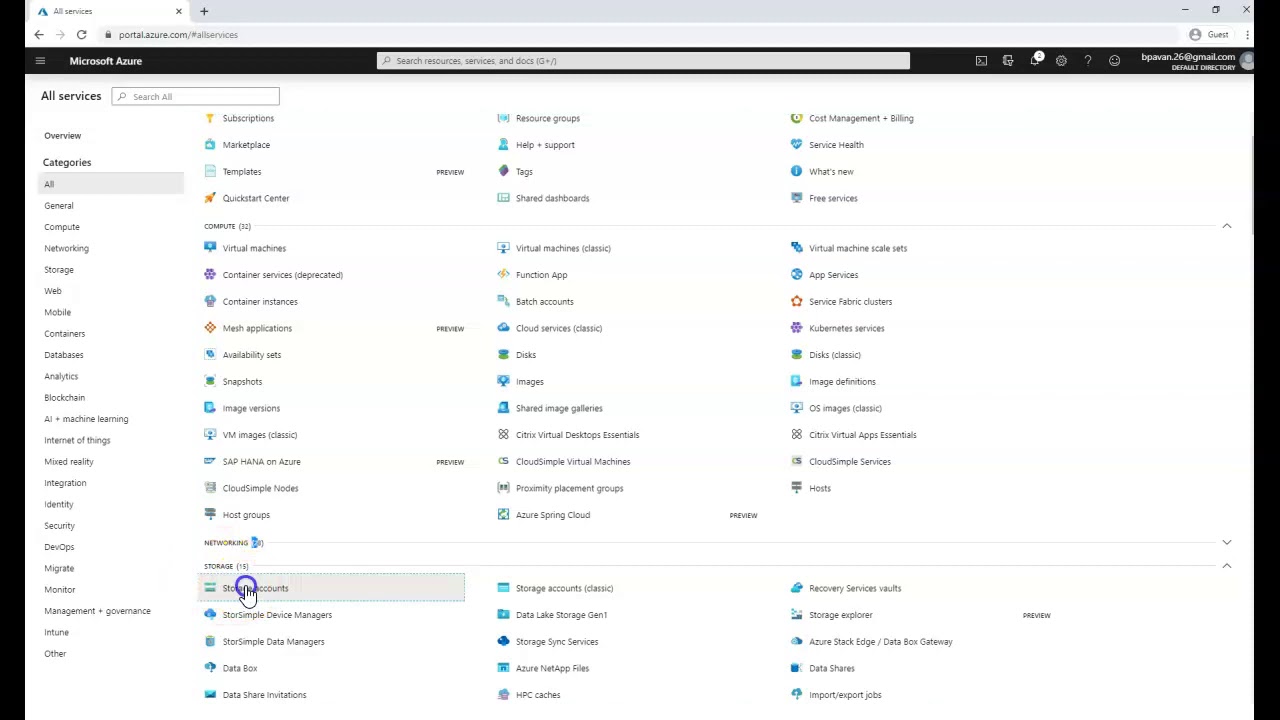Screen dimensions: 1280x720
Task: Open App Services
Action: click(833, 275)
